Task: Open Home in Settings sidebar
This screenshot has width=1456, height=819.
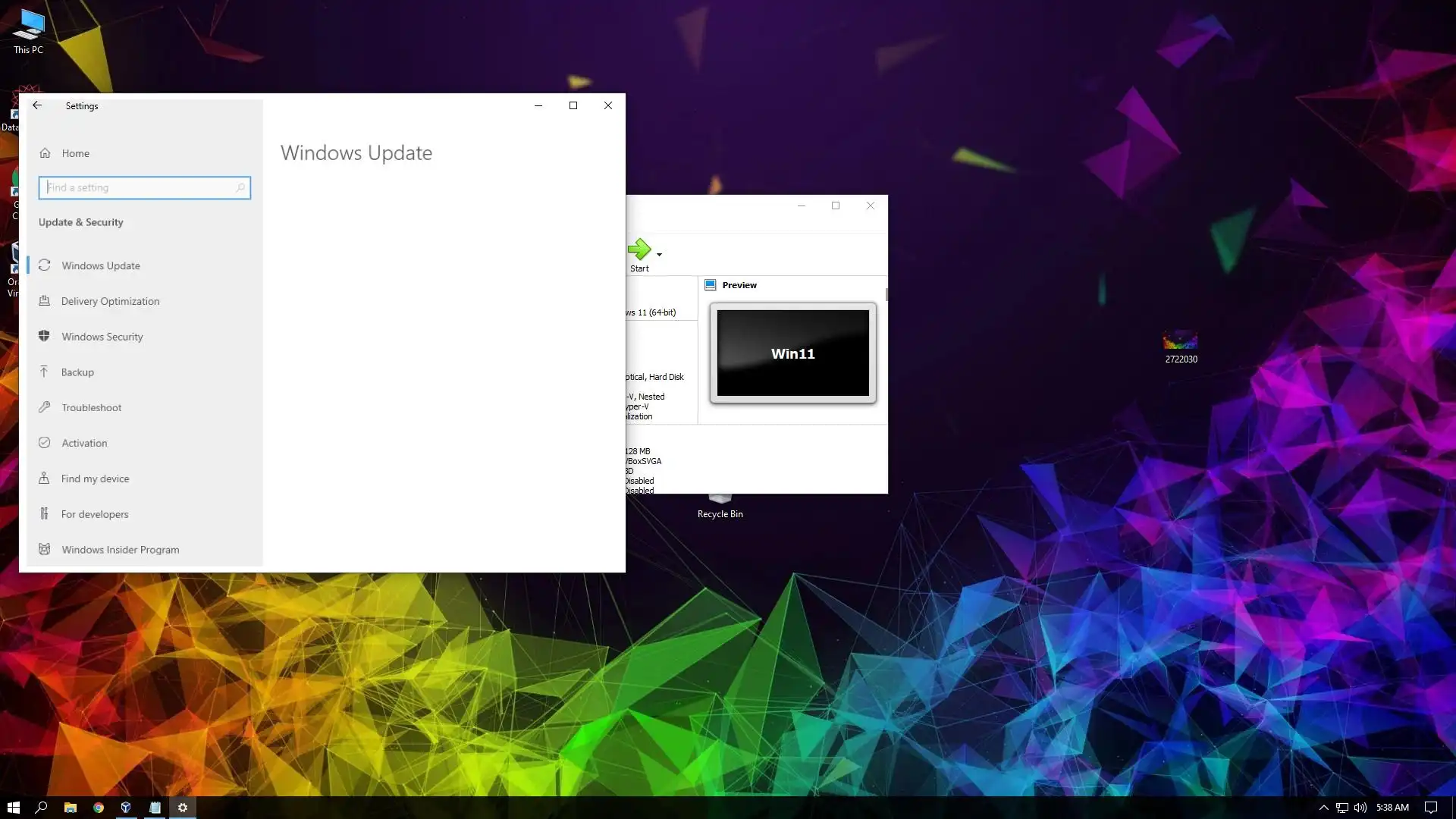Action: tap(75, 153)
